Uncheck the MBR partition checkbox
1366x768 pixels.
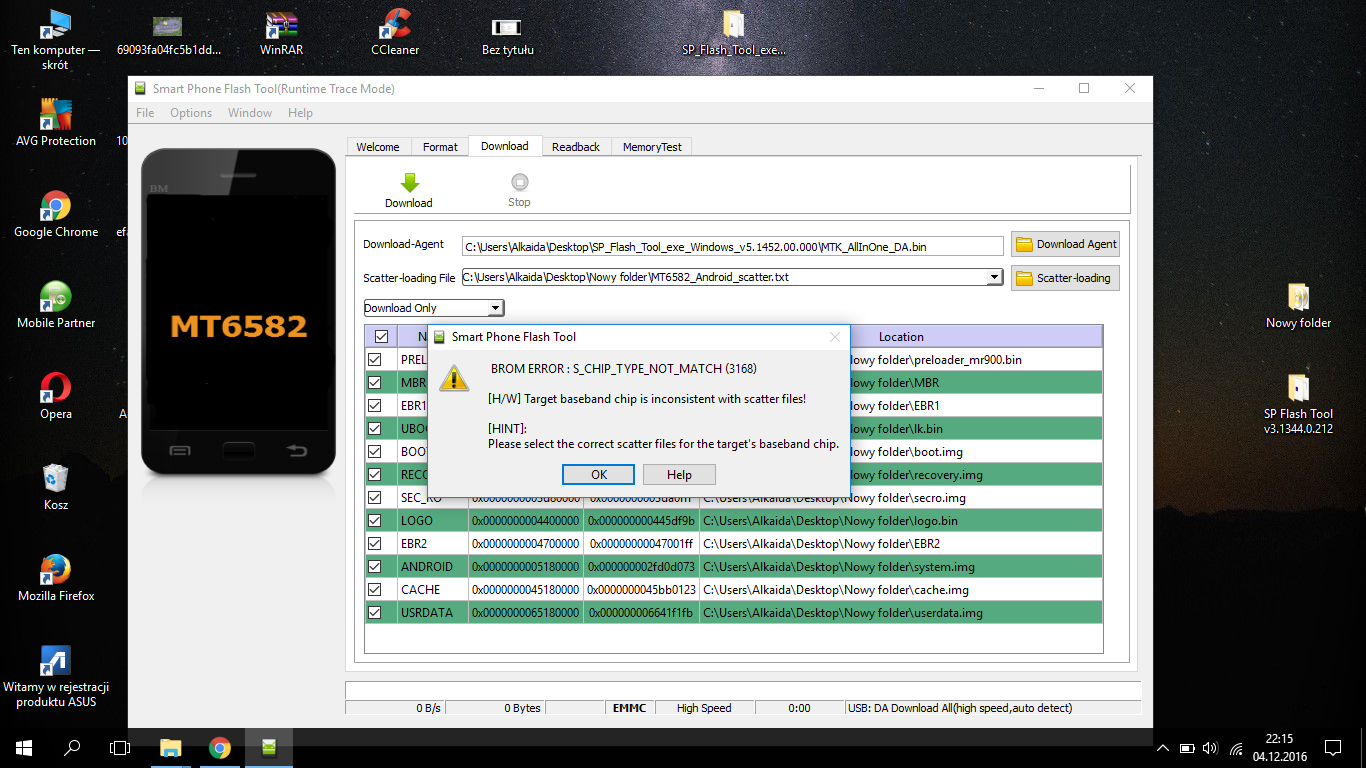point(375,382)
